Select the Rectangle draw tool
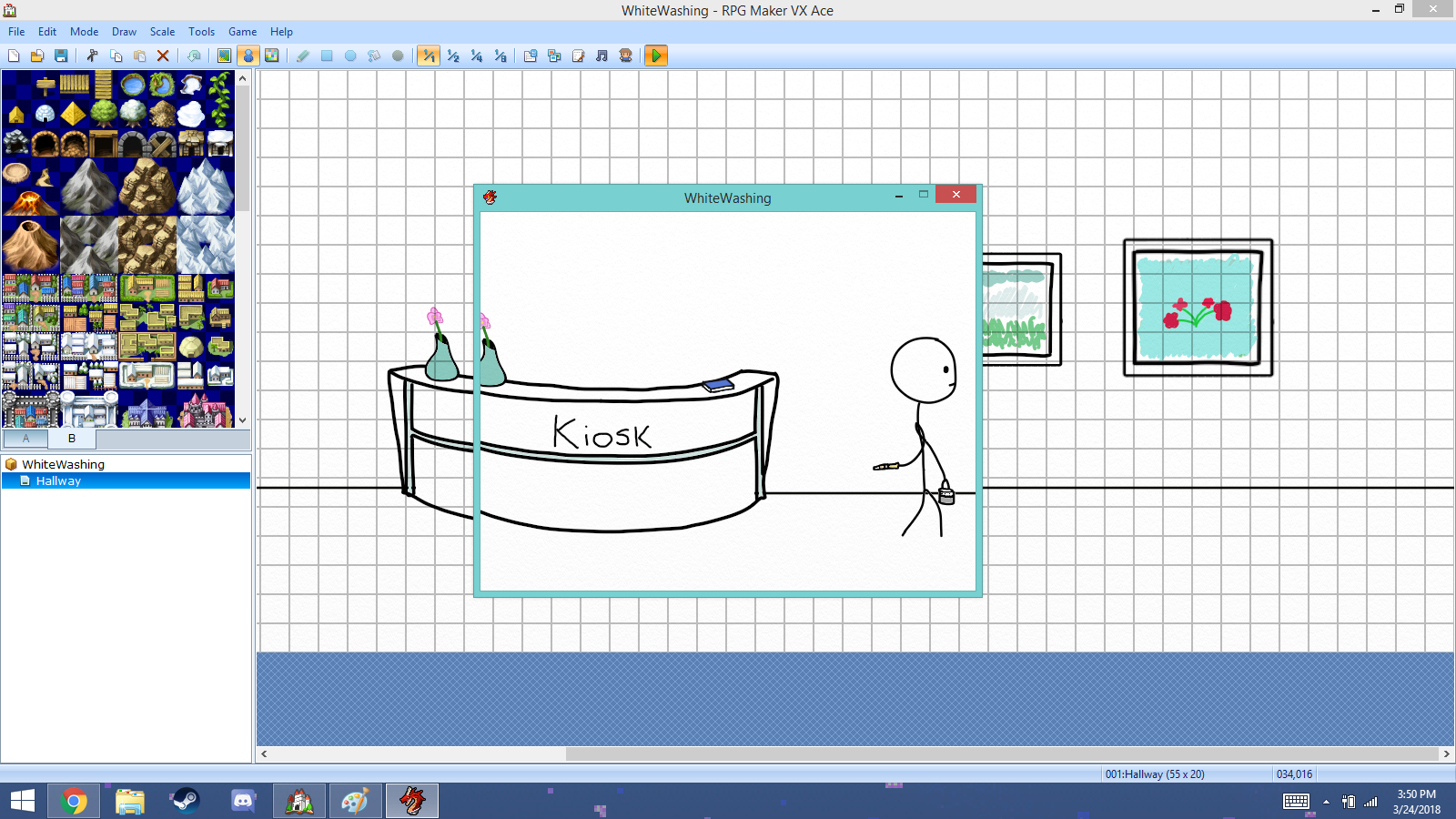This screenshot has width=1456, height=819. tap(327, 56)
